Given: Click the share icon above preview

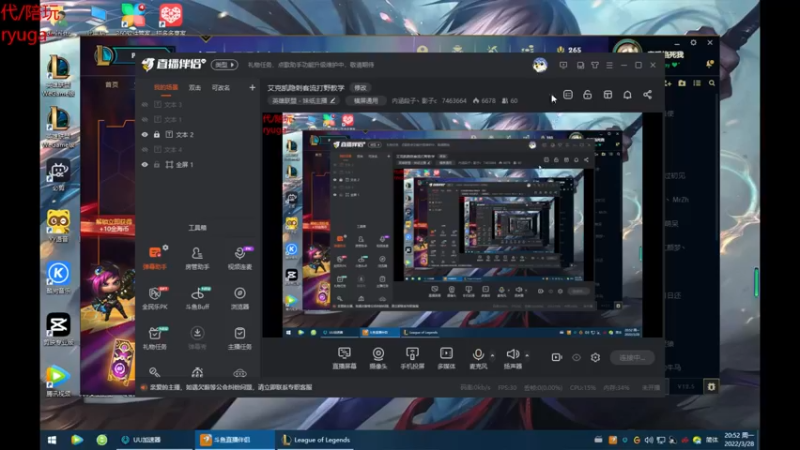Looking at the screenshot, I should tap(647, 95).
